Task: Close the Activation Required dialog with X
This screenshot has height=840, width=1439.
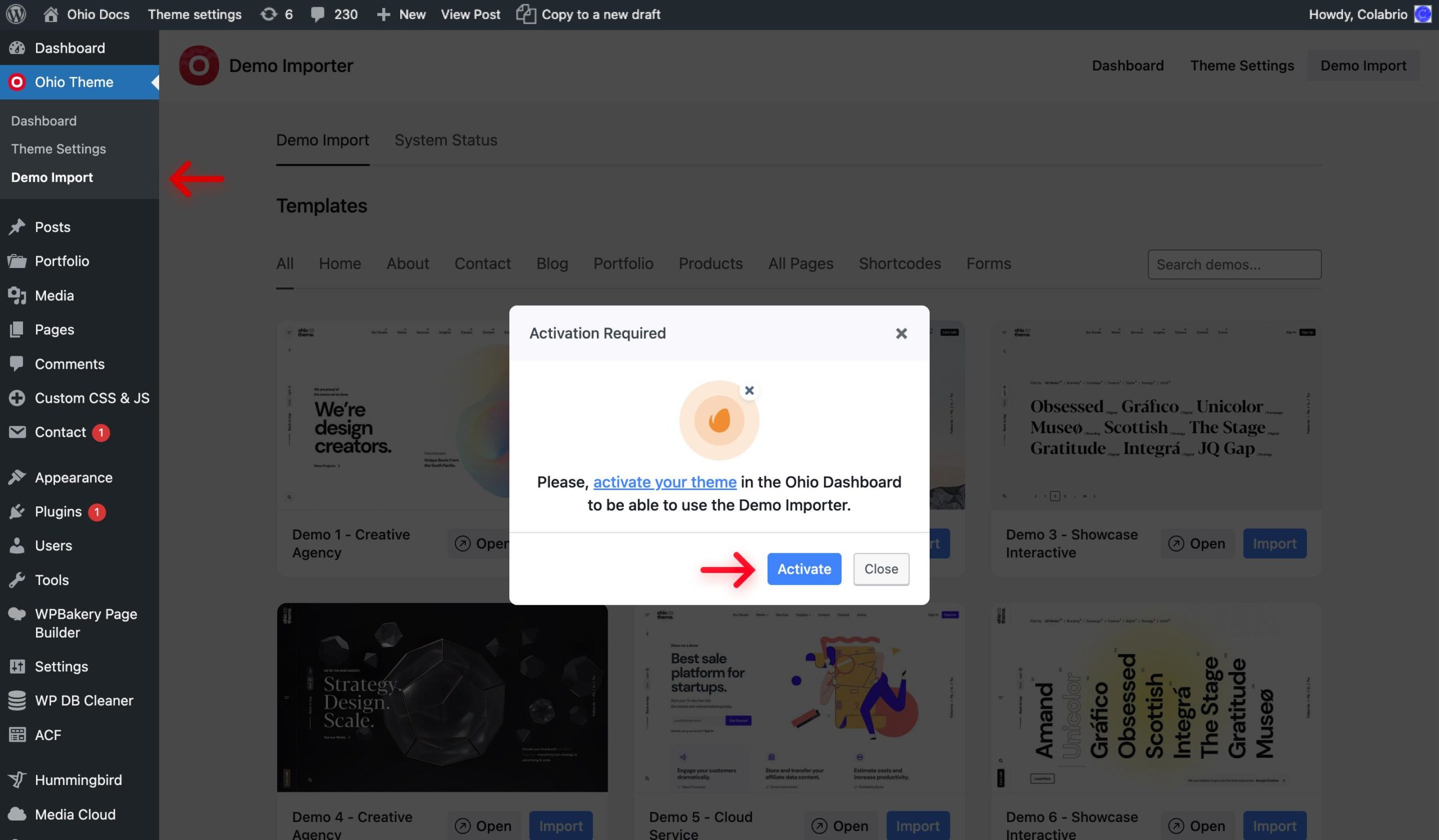Action: (x=901, y=333)
